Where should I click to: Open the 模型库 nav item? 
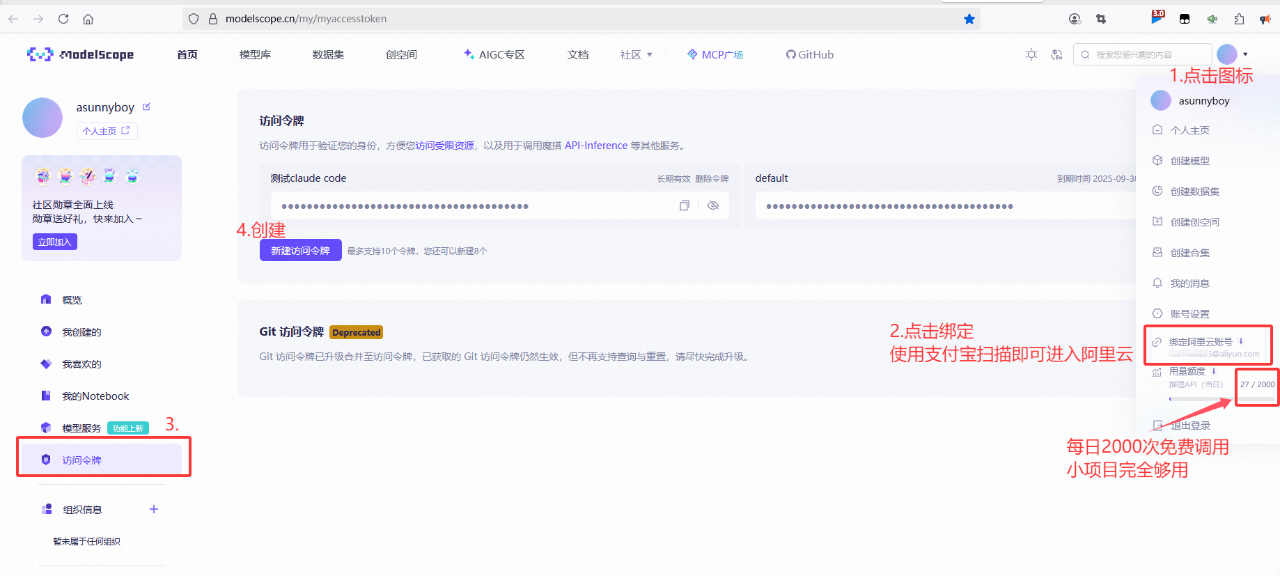(255, 55)
